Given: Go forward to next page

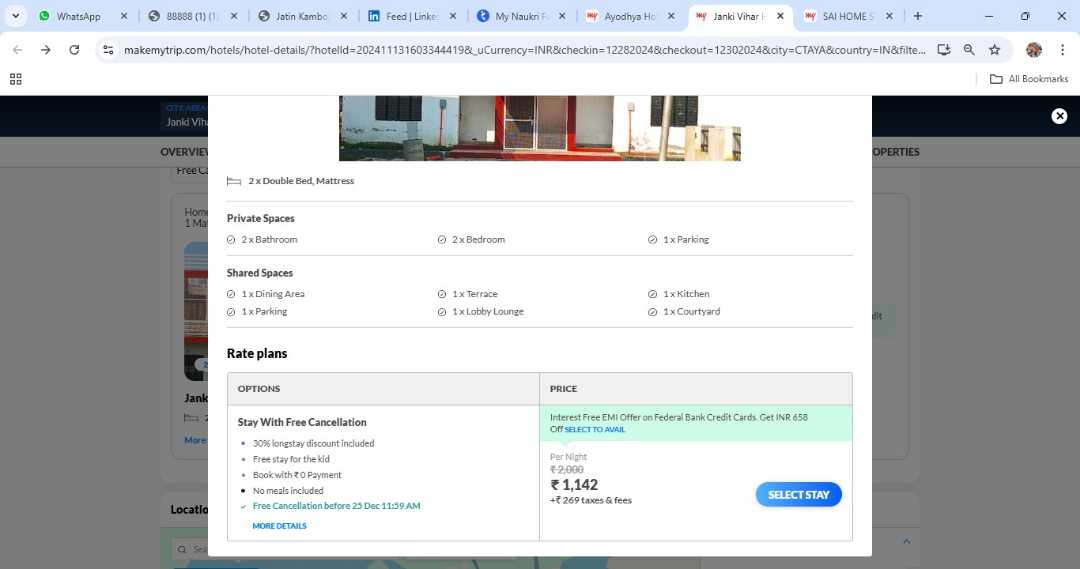Looking at the screenshot, I should point(45,50).
